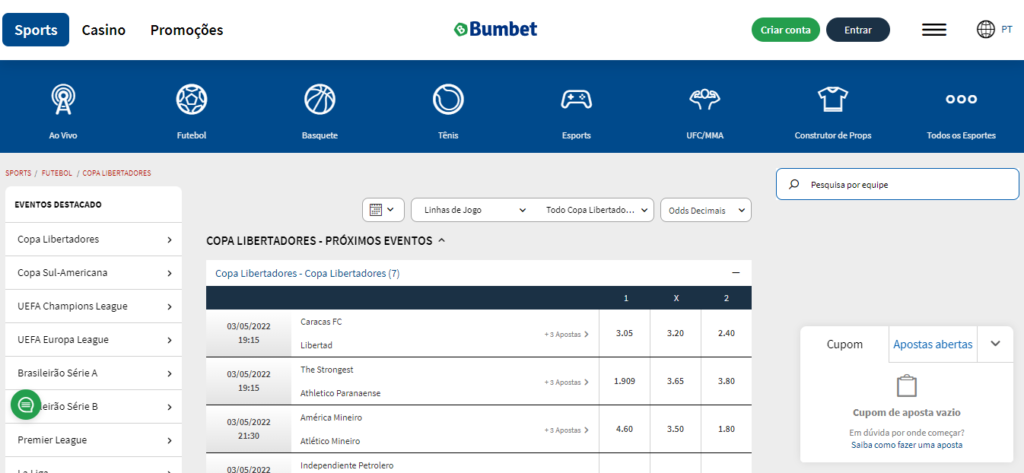Select the Tênis tennis ball icon
Screen dimensions: 1024x473
(447, 100)
